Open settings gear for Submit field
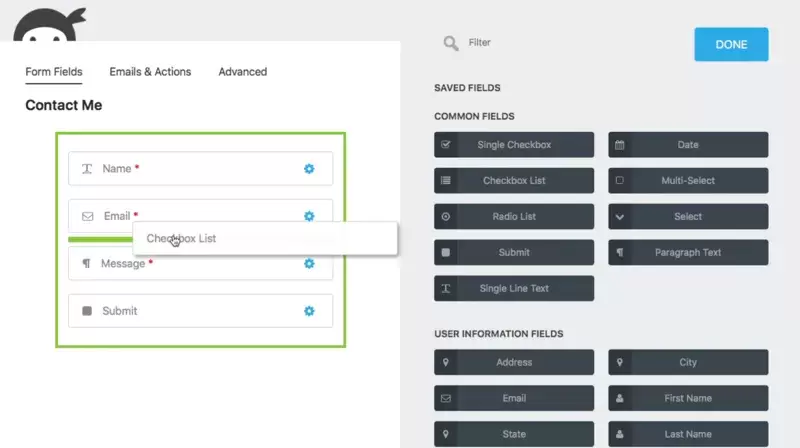This screenshot has height=448, width=800. pos(309,311)
